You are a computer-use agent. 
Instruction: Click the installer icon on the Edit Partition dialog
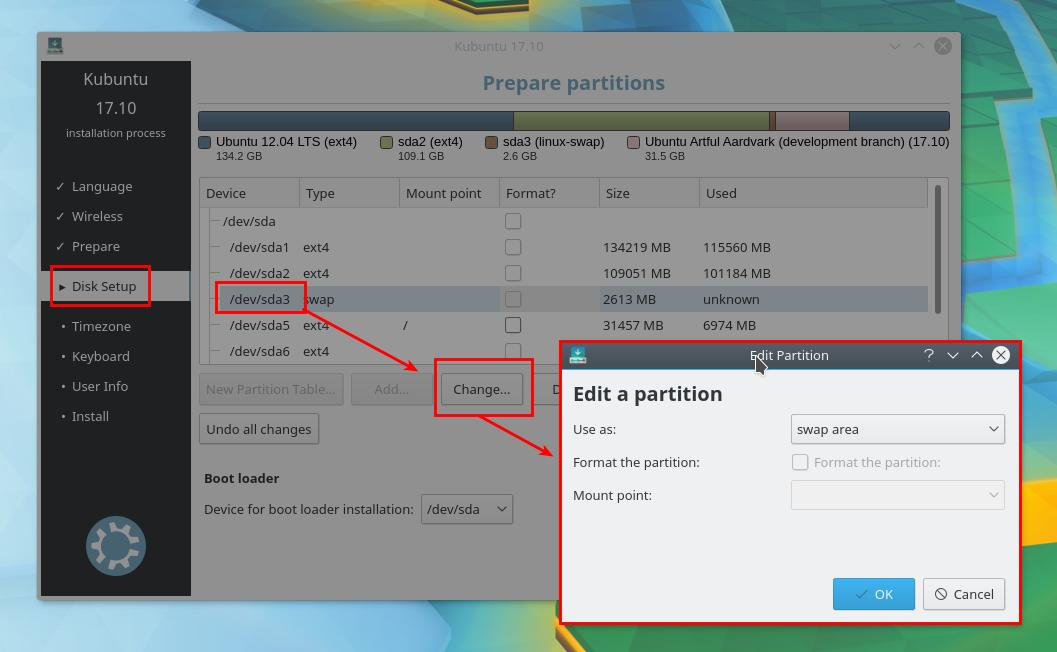click(x=577, y=355)
